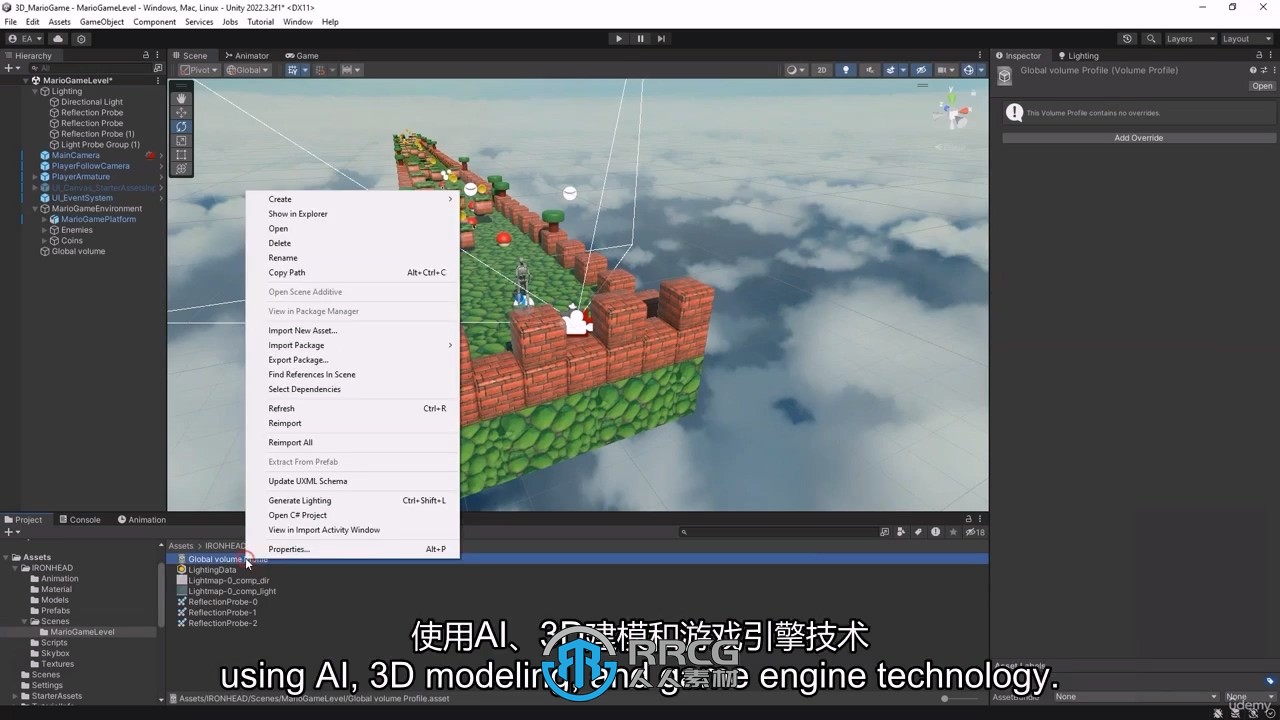Select the Transform tool

point(181,169)
